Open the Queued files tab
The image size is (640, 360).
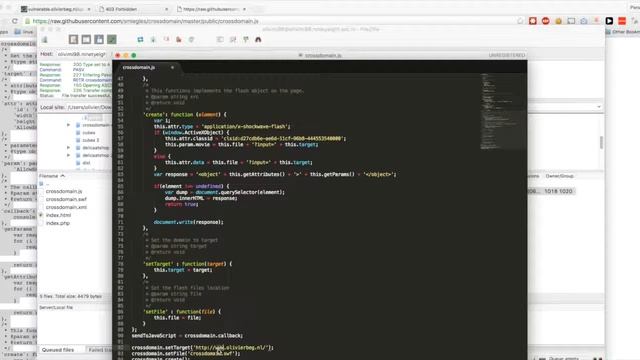(58, 350)
